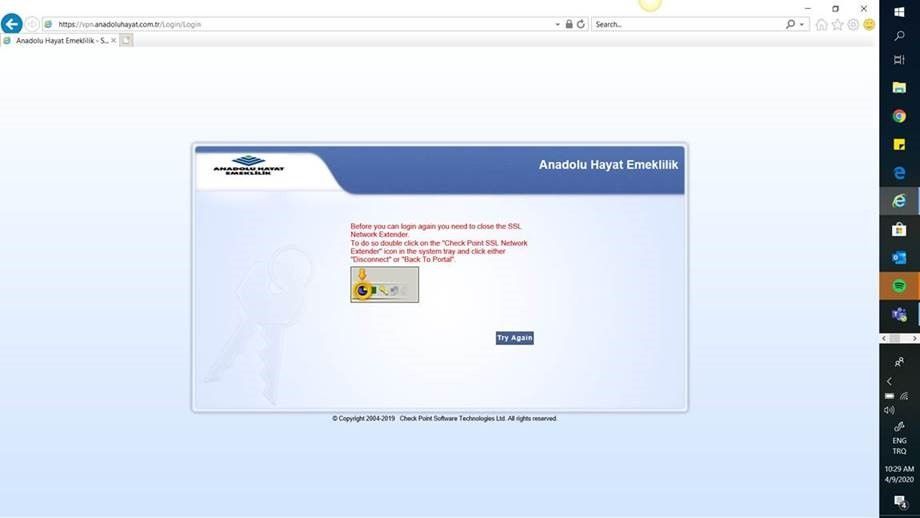Launch File Explorer from taskbar
Viewport: 920px width, 518px height.
899,88
